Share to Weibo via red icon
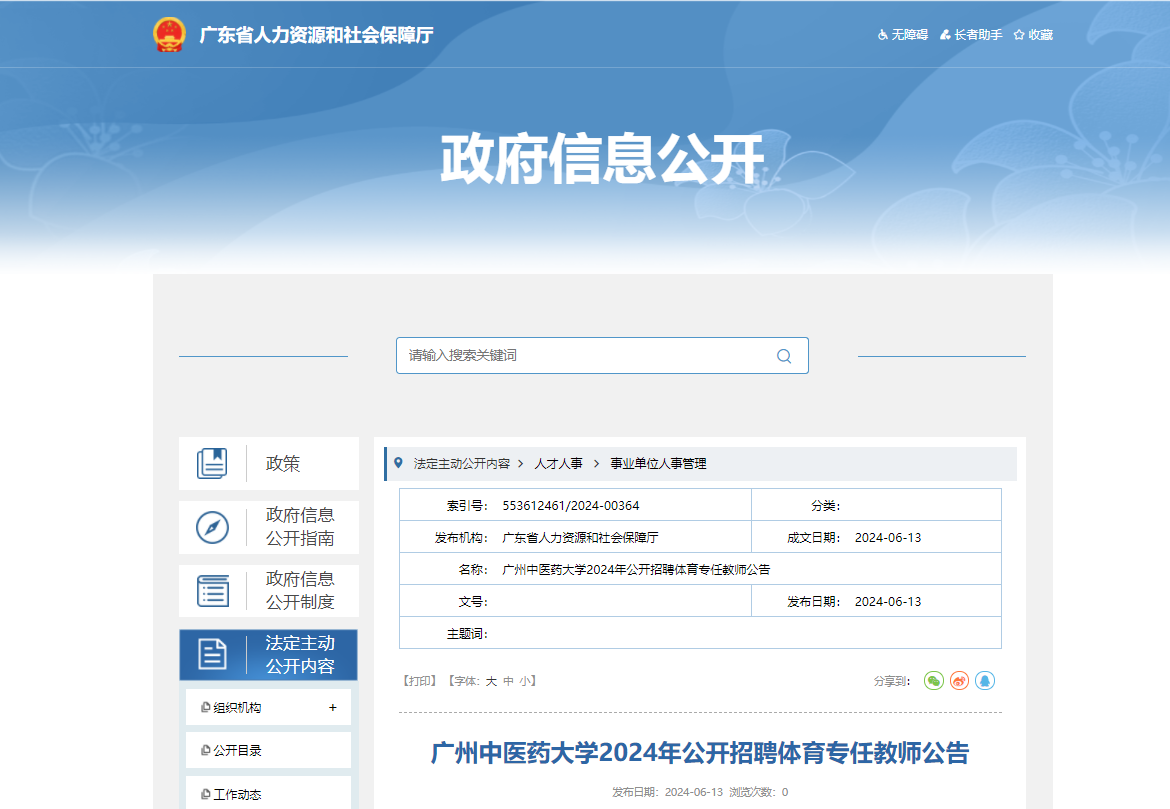Viewport: 1170px width, 809px height. (x=960, y=681)
